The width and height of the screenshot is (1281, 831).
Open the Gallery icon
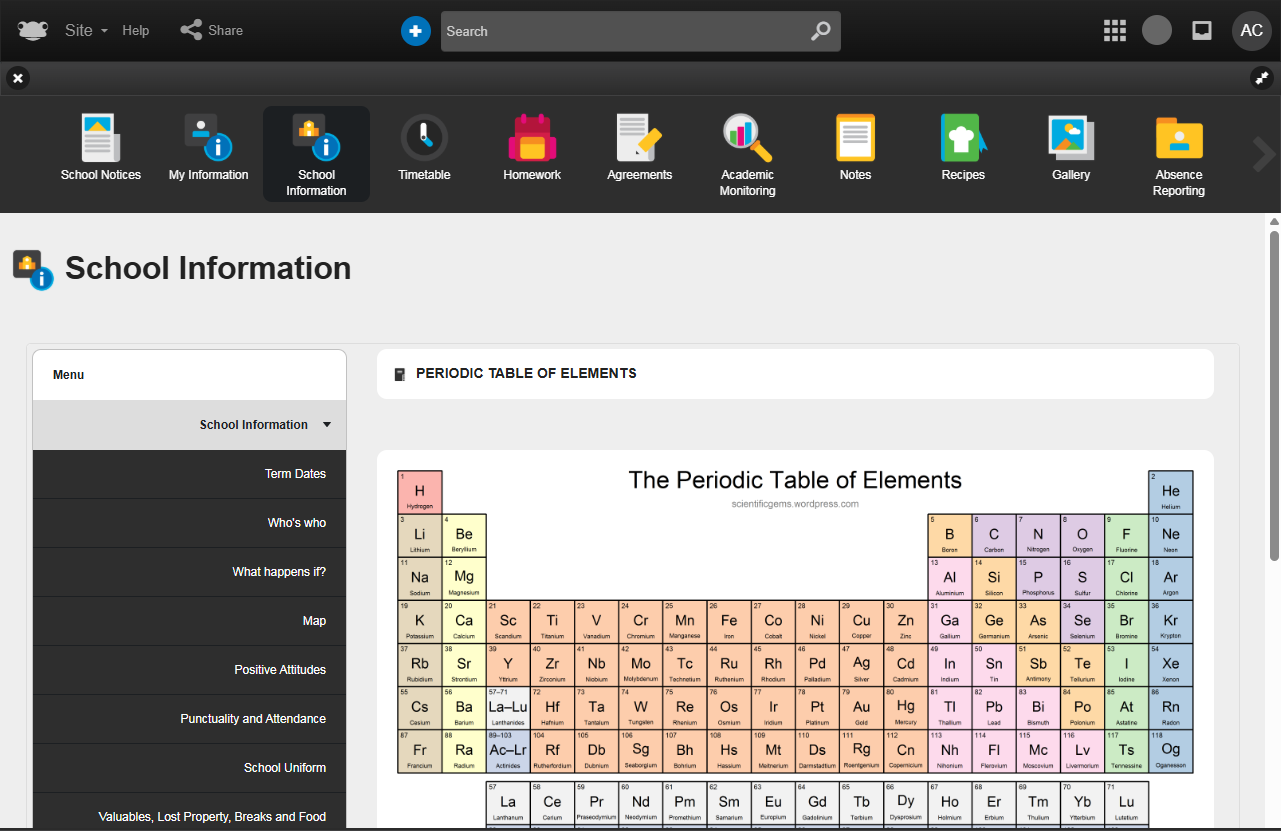point(1071,138)
